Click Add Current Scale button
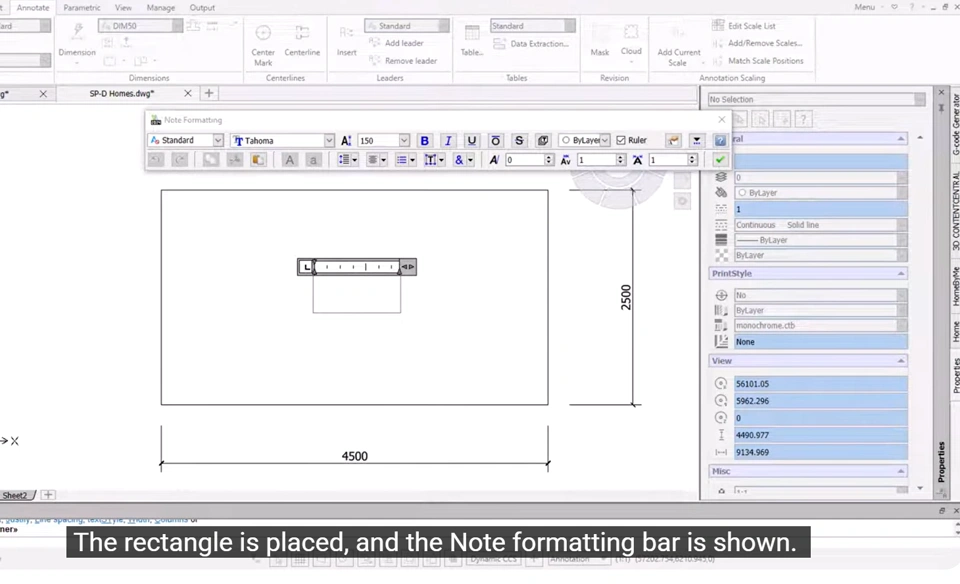 click(x=678, y=45)
